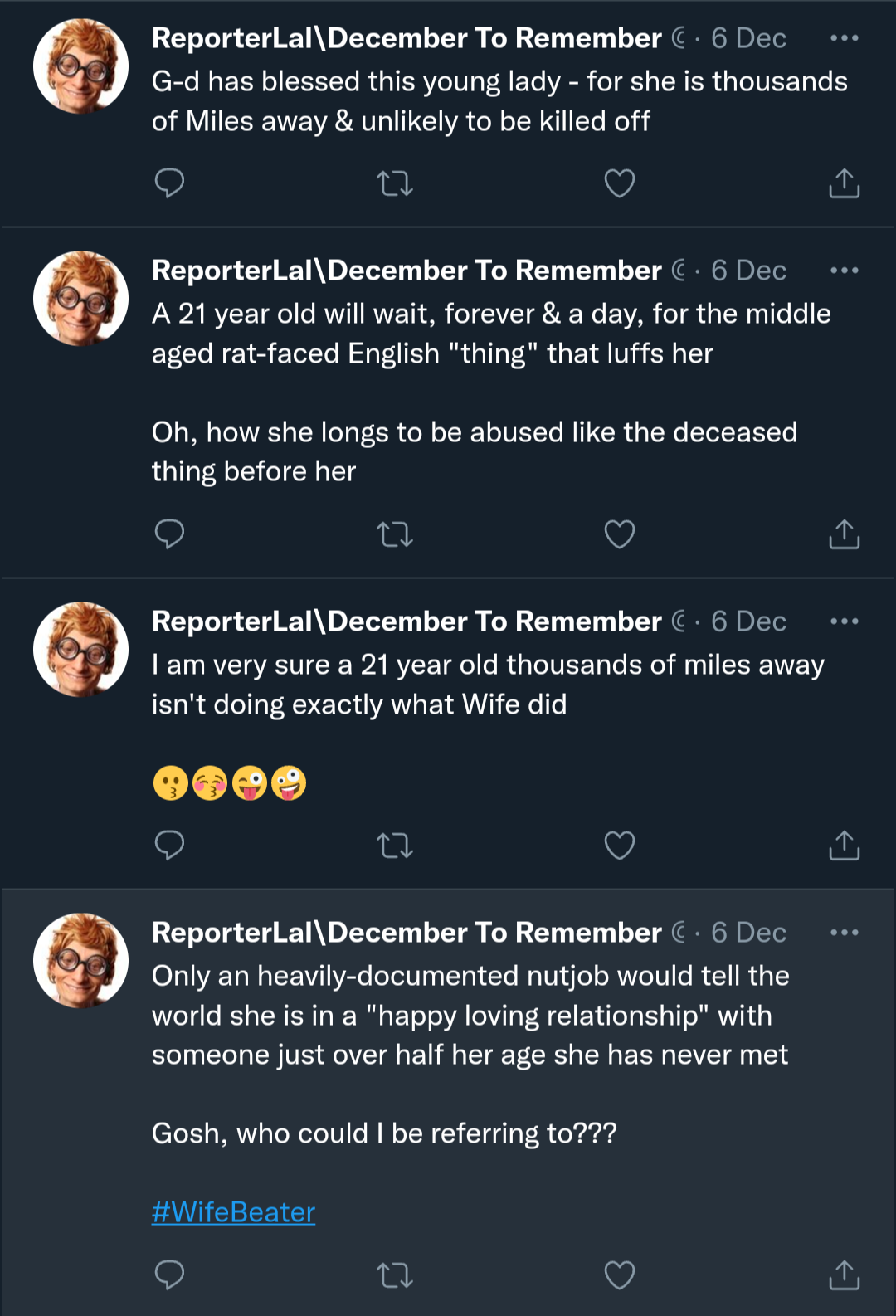The image size is (896, 1316).
Task: Like the tweet with the four emojis
Action: (x=619, y=845)
